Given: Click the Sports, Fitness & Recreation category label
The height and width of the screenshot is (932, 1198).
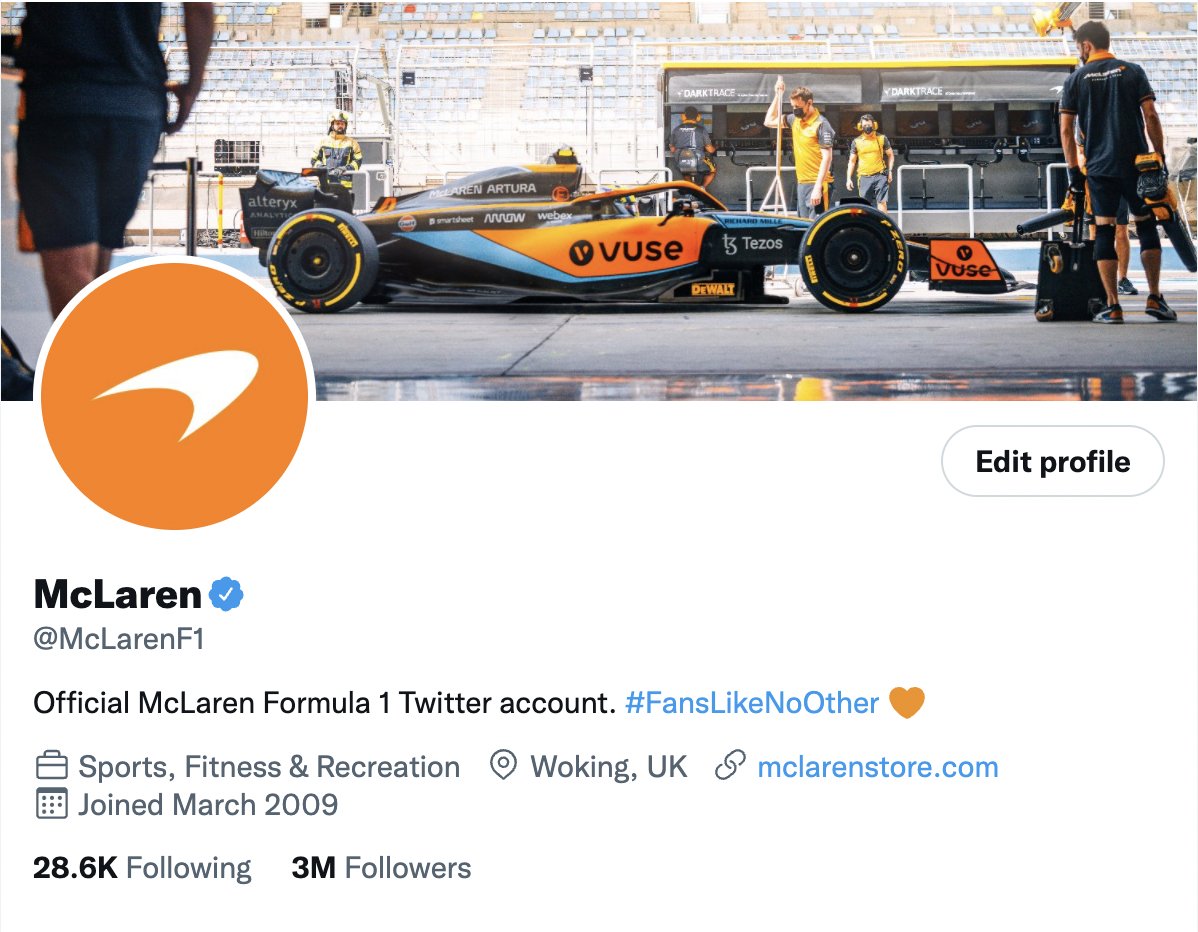Looking at the screenshot, I should click(x=269, y=767).
